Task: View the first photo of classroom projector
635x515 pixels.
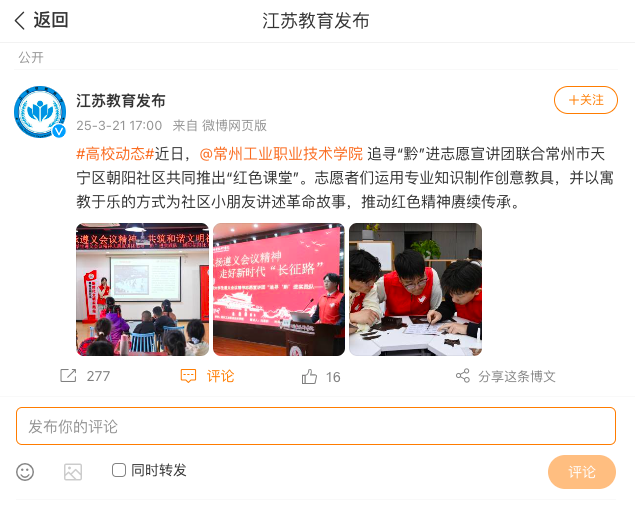Action: point(143,289)
